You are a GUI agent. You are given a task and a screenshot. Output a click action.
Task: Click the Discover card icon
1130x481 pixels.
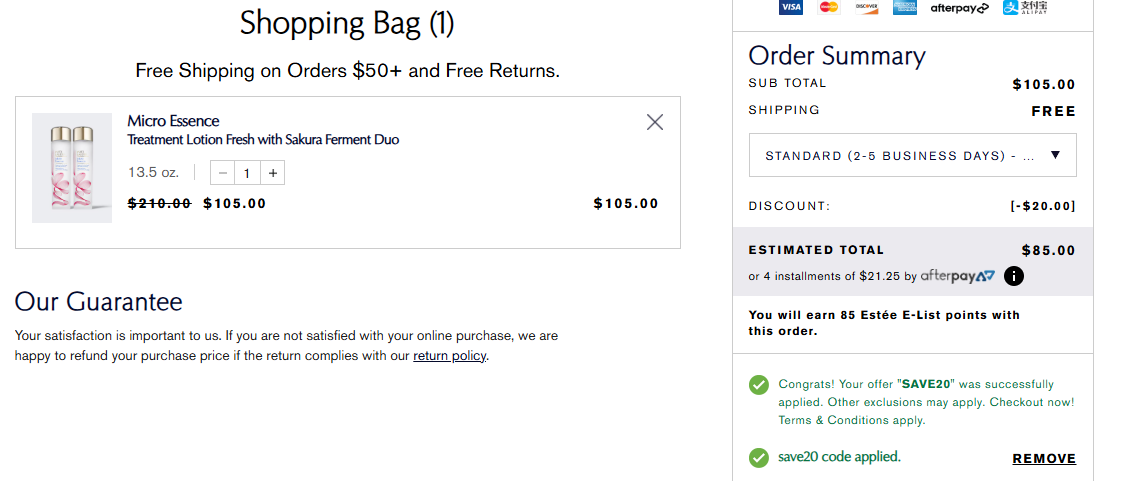click(x=866, y=8)
